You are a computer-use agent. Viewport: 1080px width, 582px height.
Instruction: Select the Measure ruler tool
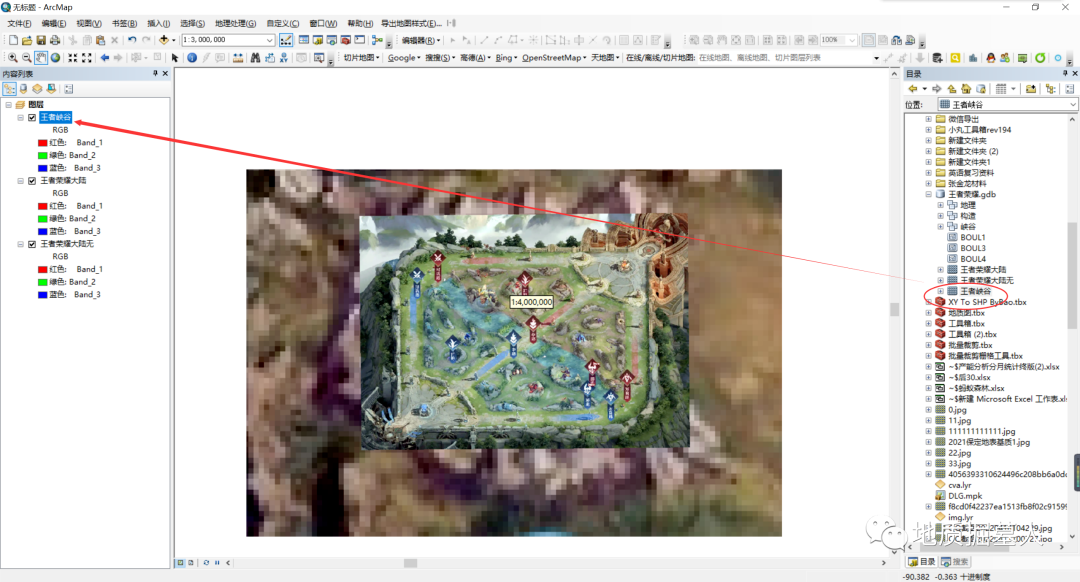pyautogui.click(x=238, y=58)
